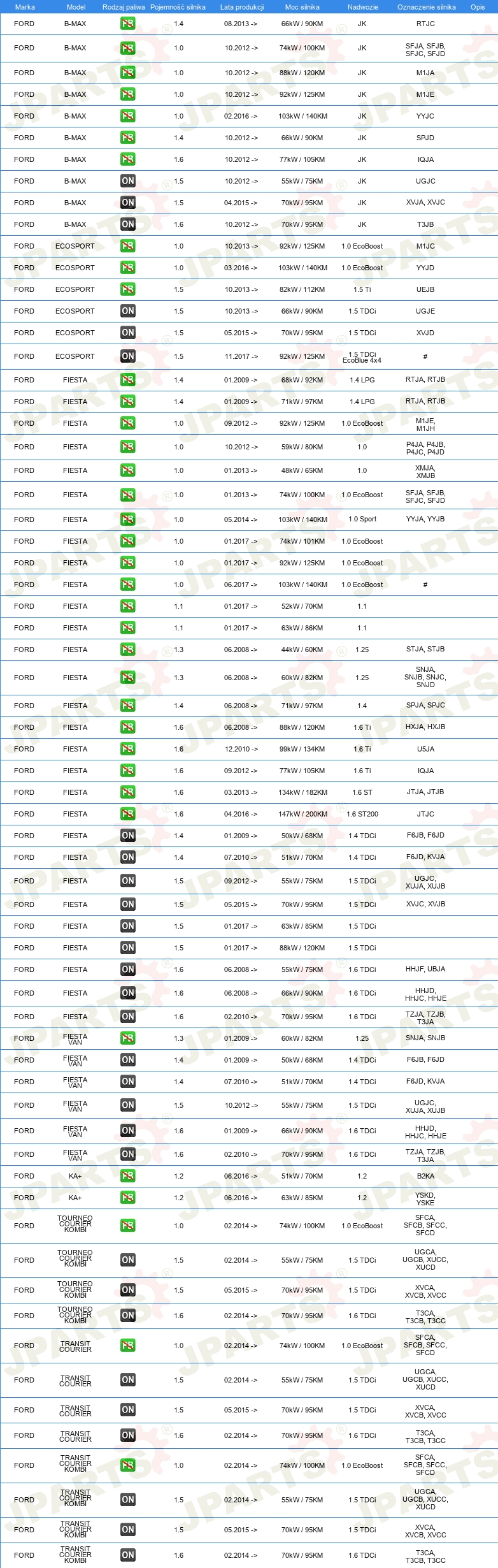This screenshot has width=498, height=1568.
Task: Click the PB icon in the FIESTA JTJA, JTJB row
Action: click(x=127, y=792)
